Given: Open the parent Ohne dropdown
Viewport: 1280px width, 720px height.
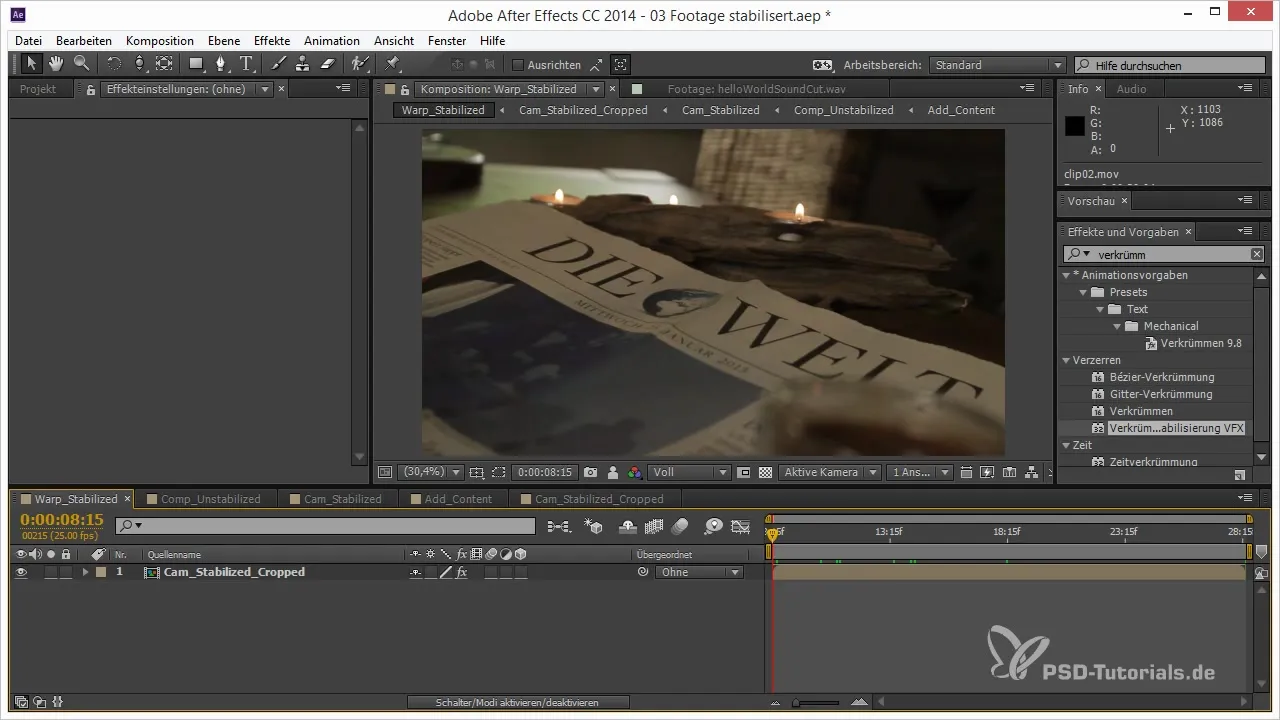Looking at the screenshot, I should coord(699,573).
